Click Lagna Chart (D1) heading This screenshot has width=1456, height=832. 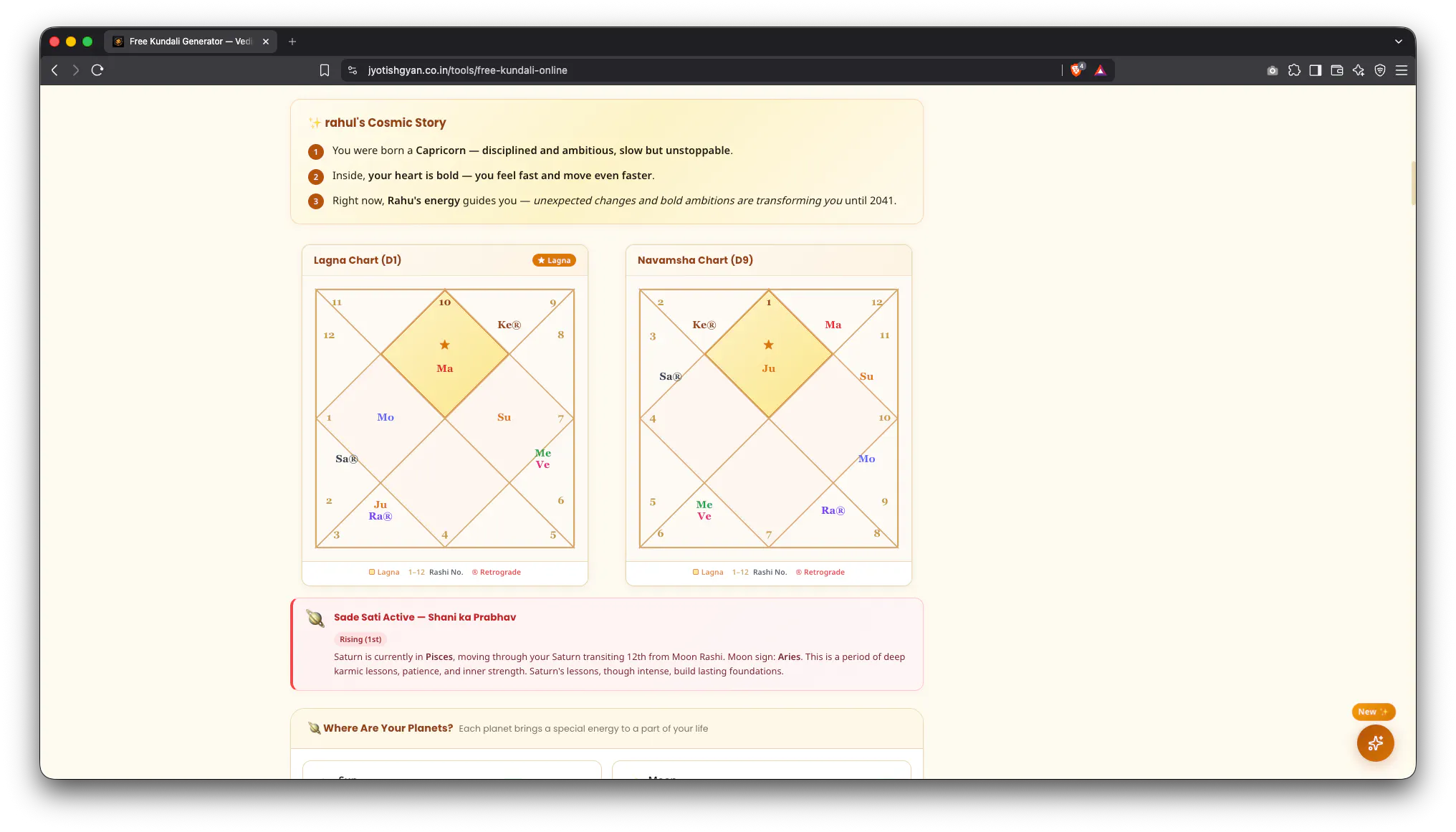[x=358, y=260]
